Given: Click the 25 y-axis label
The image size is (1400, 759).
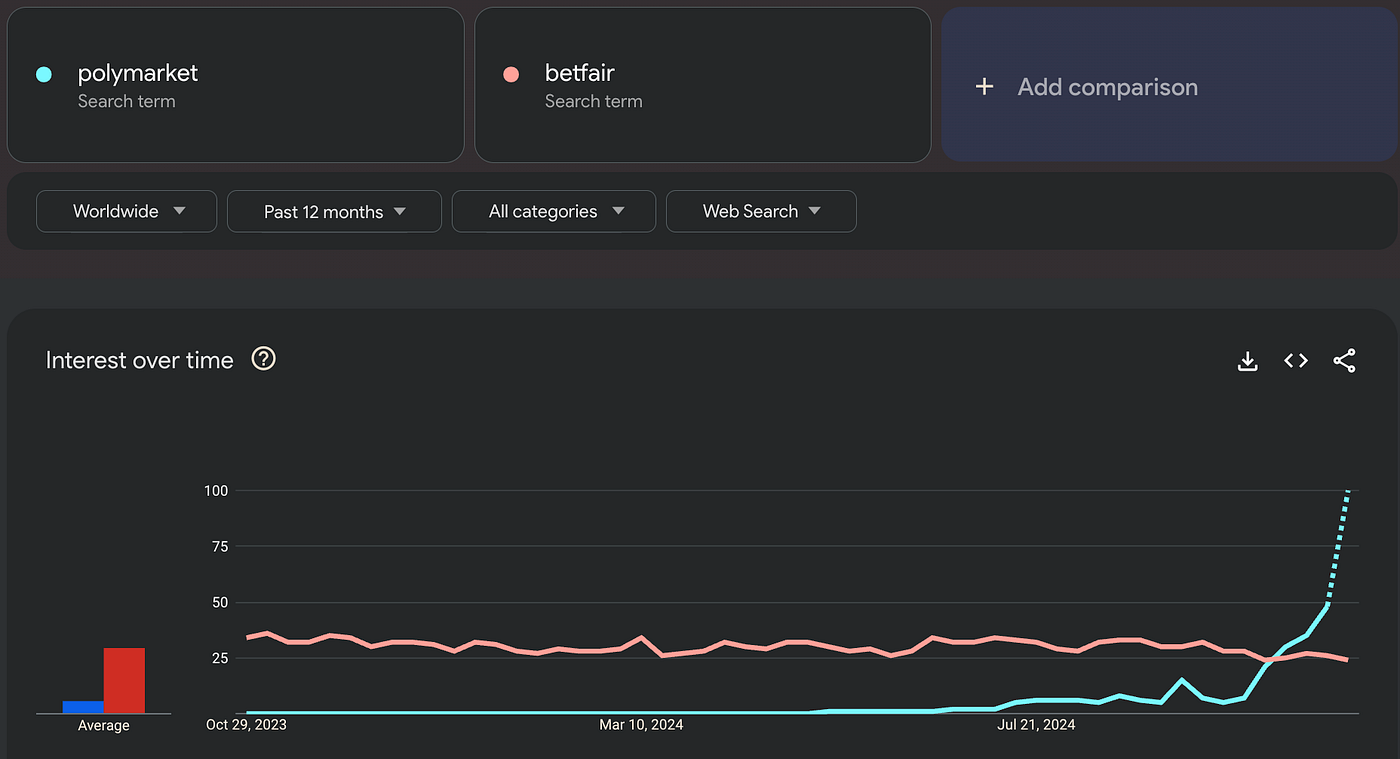Looking at the screenshot, I should pyautogui.click(x=220, y=658).
